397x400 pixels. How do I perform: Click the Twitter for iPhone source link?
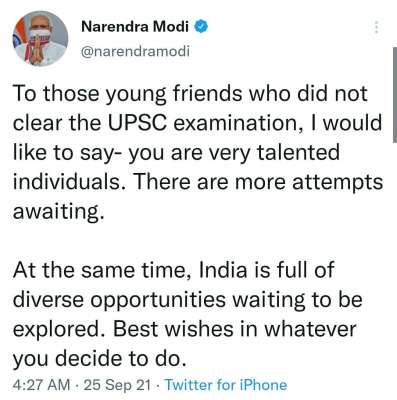click(226, 385)
